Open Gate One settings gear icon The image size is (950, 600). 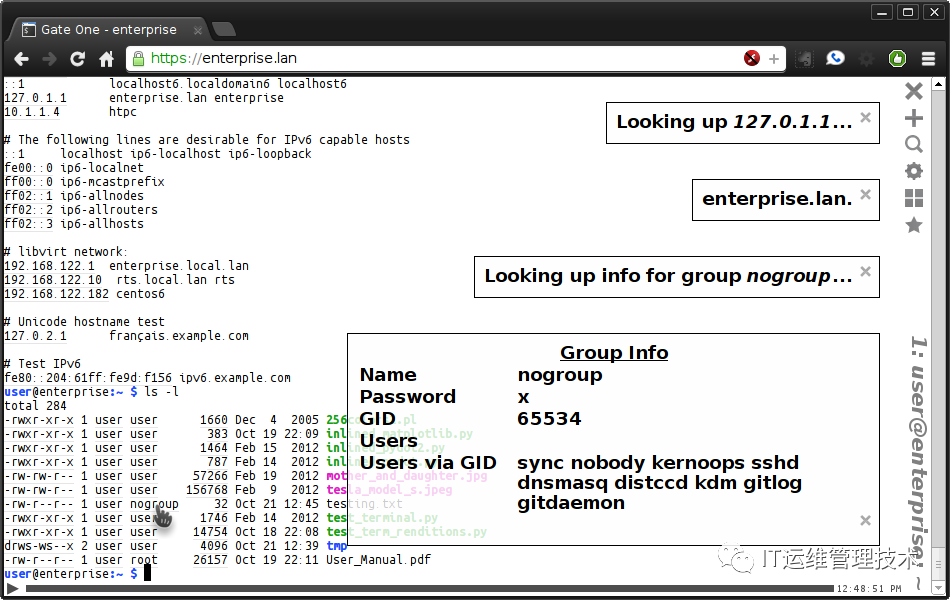(x=914, y=171)
